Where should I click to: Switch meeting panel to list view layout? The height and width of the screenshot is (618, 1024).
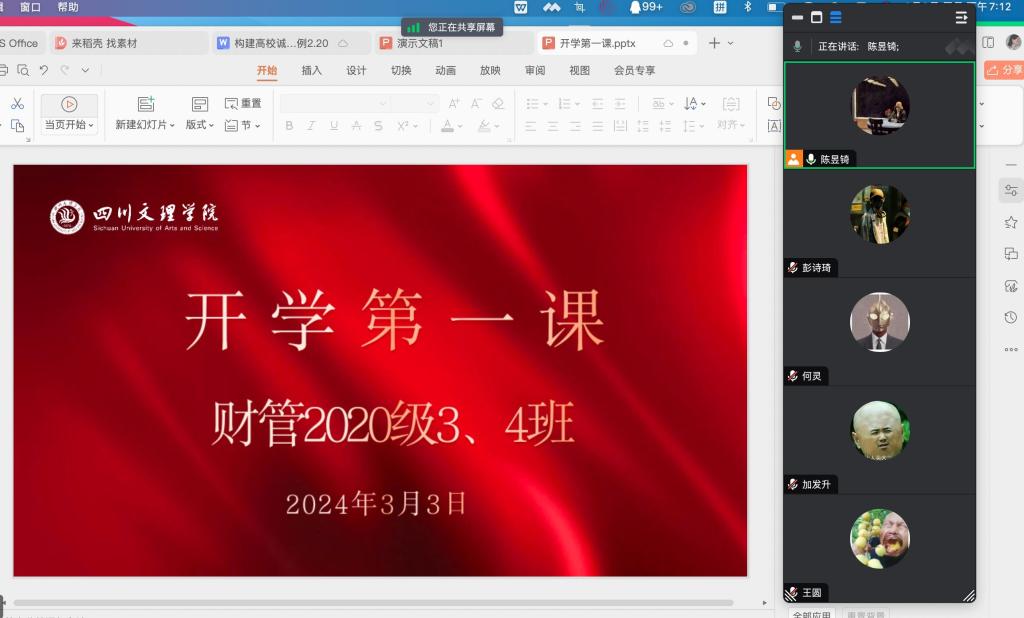[836, 17]
